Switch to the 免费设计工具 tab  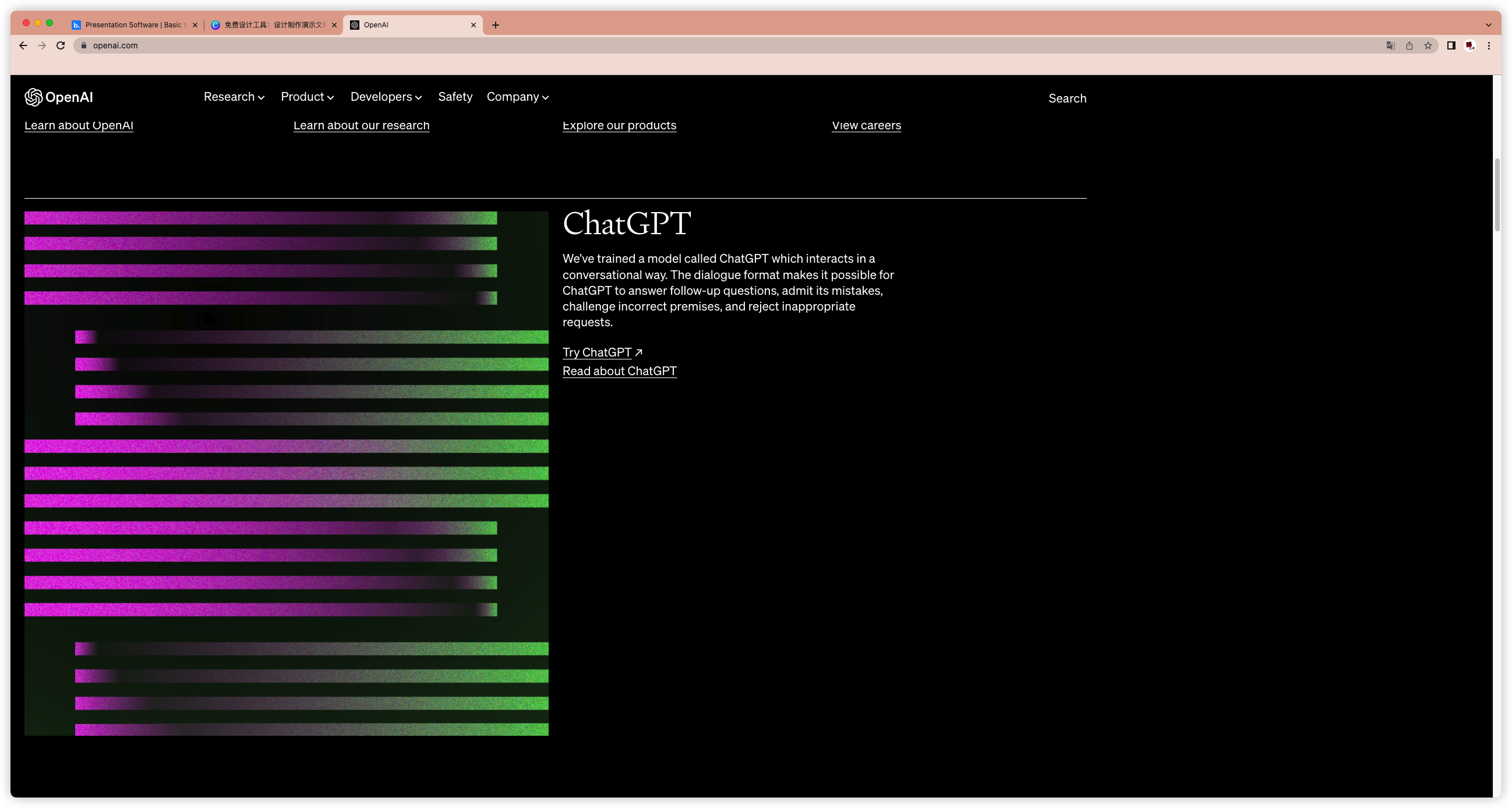274,24
